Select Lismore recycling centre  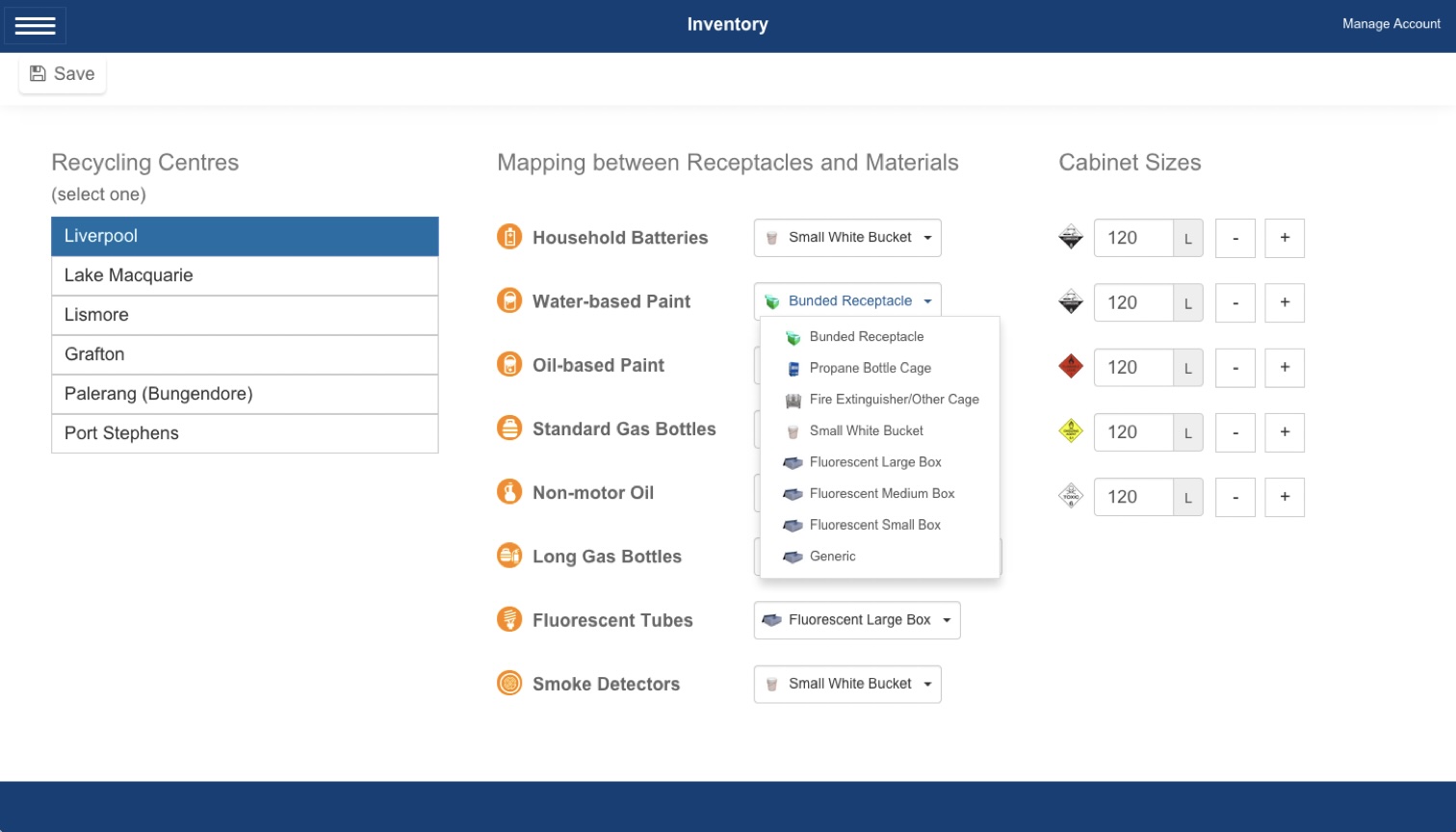(x=245, y=315)
